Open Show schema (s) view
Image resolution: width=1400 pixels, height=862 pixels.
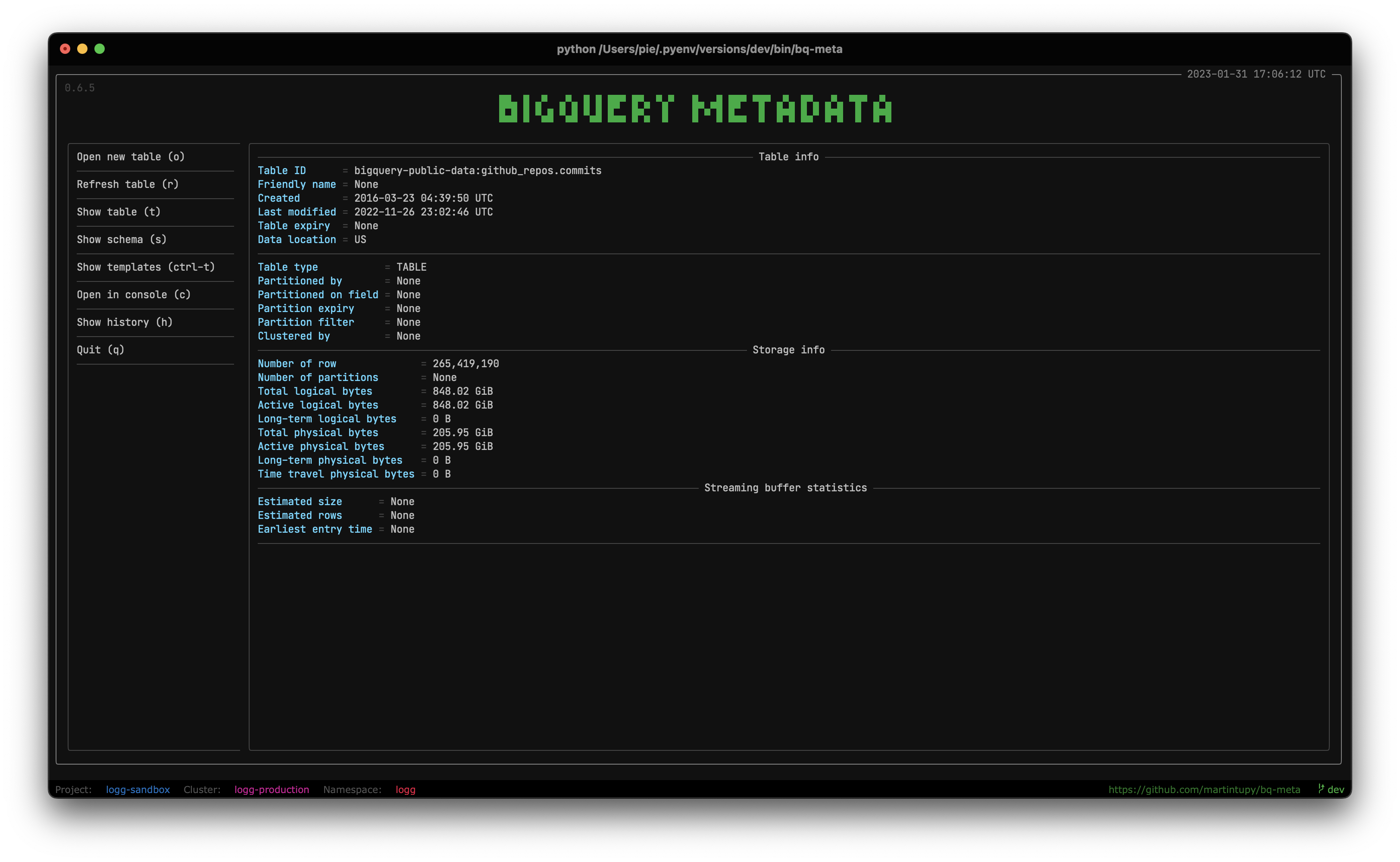(x=122, y=240)
